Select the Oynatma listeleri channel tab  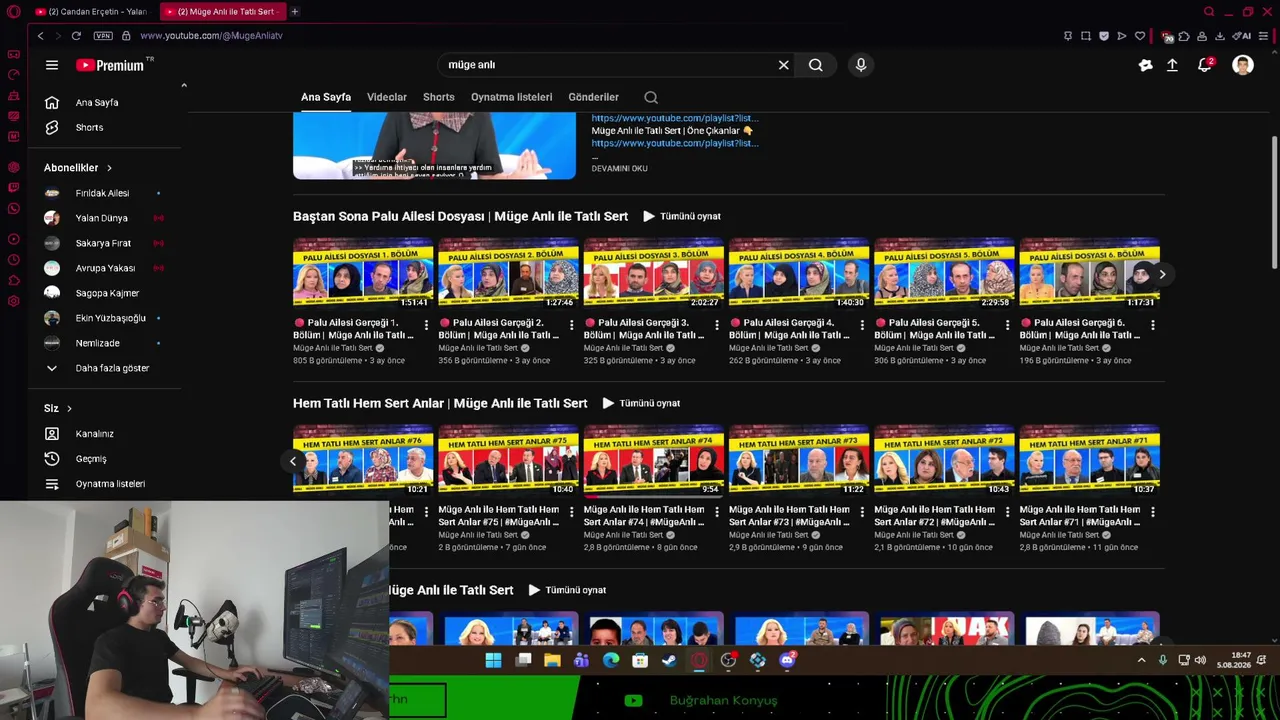point(512,97)
